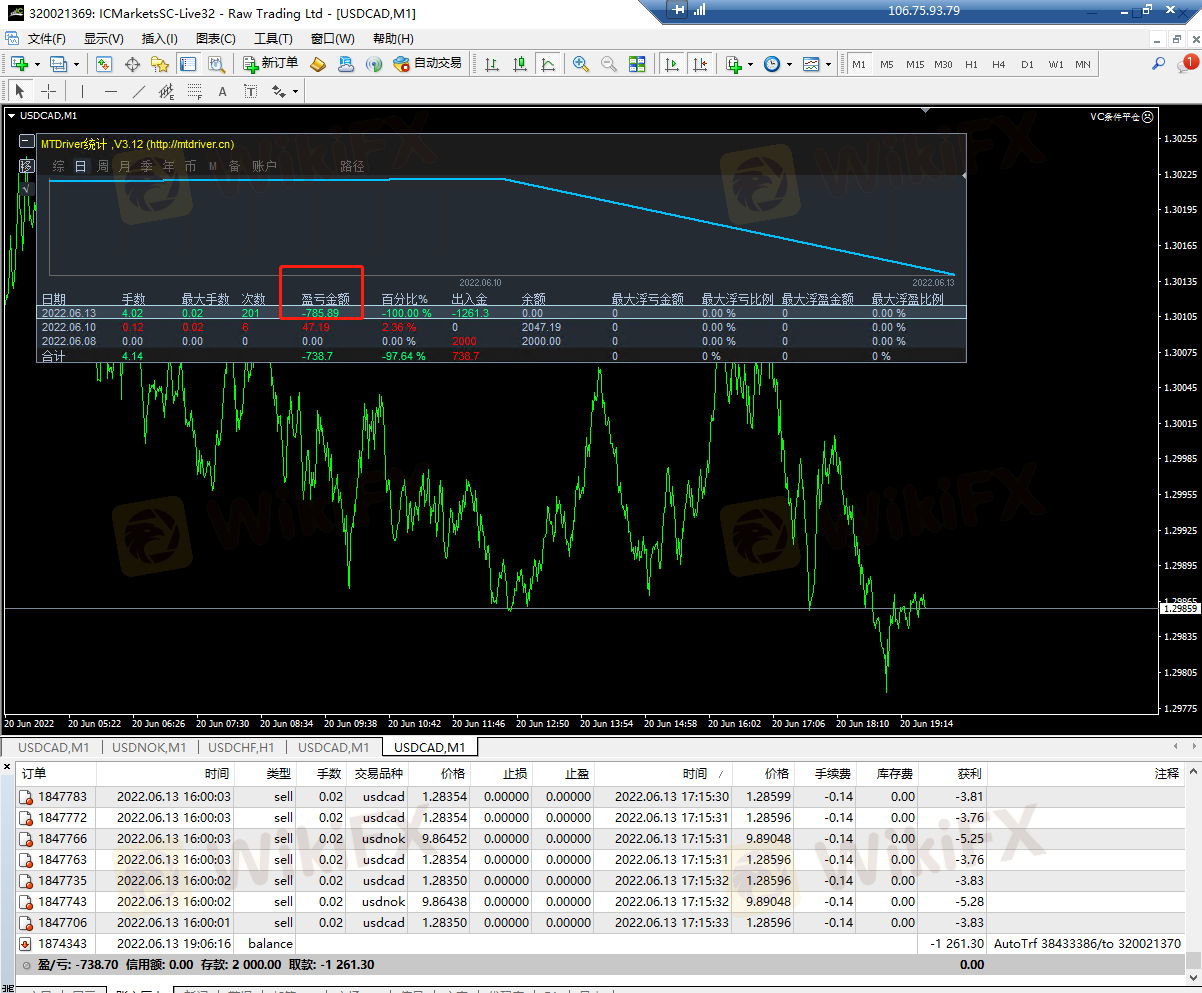The height and width of the screenshot is (993, 1202).
Task: Open the 文件(F) menu
Action: pyautogui.click(x=46, y=39)
